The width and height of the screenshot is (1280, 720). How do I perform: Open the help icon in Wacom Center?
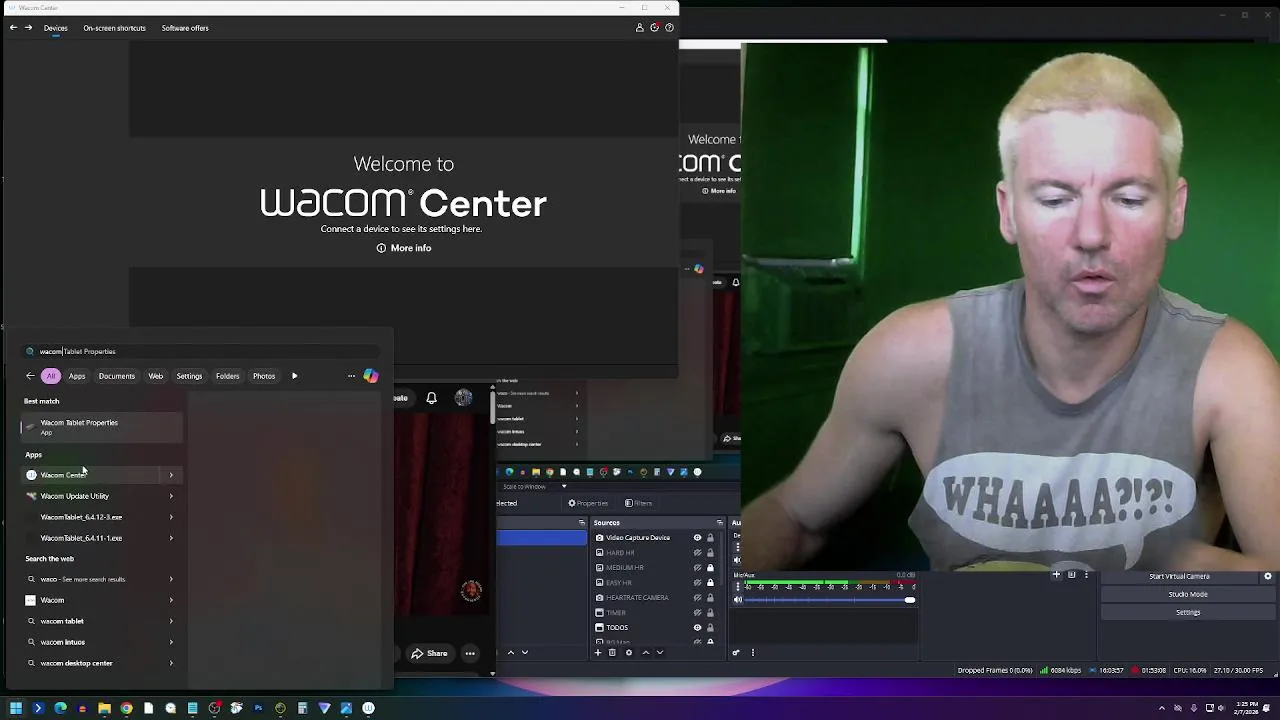click(x=669, y=28)
